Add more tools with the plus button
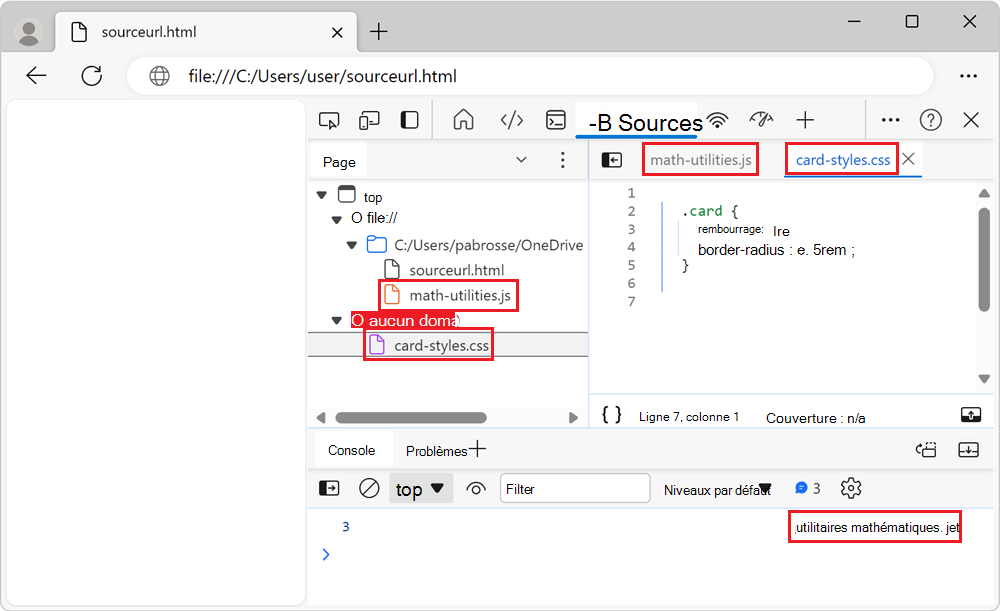This screenshot has height=611, width=1000. point(805,119)
